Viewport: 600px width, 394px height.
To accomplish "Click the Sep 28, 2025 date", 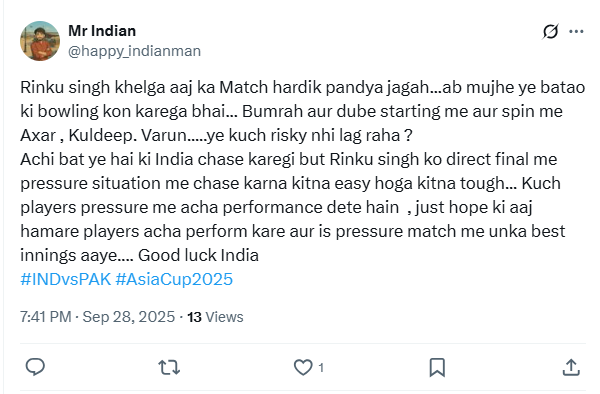I will (129, 317).
